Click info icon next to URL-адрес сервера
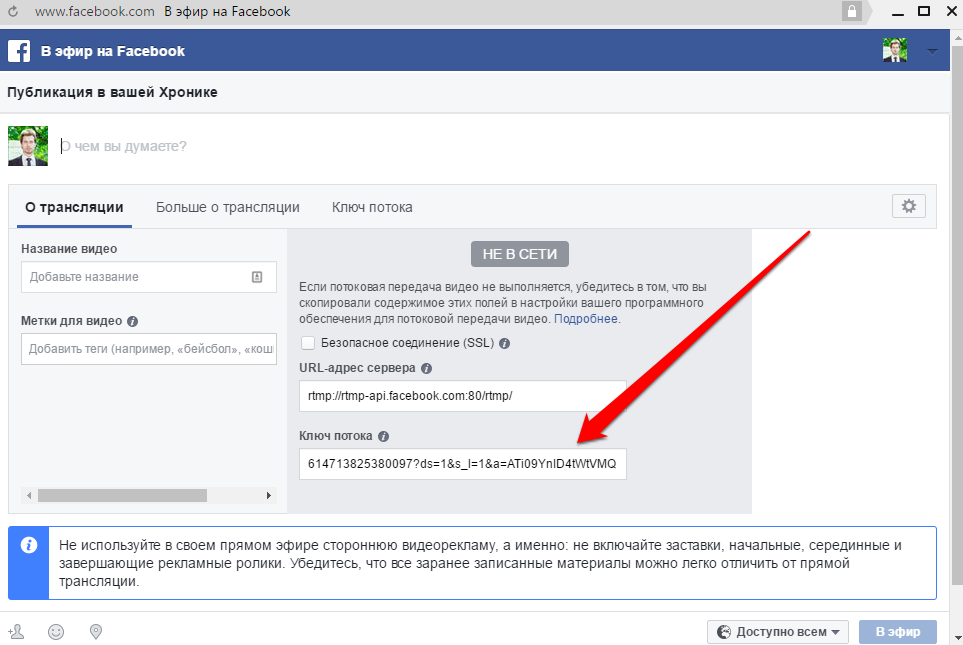Viewport: 963px width, 645px height. pos(426,369)
